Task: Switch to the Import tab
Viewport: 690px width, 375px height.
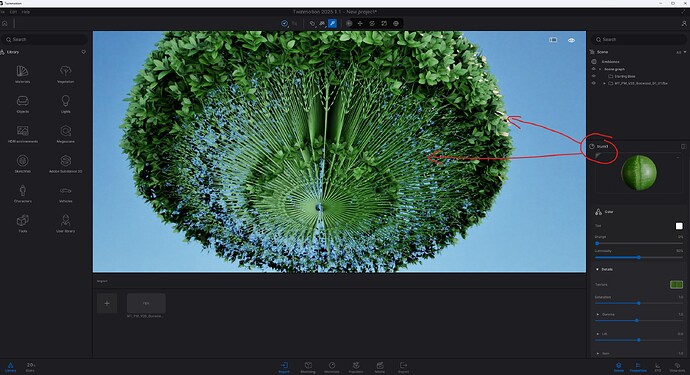Action: [x=284, y=367]
